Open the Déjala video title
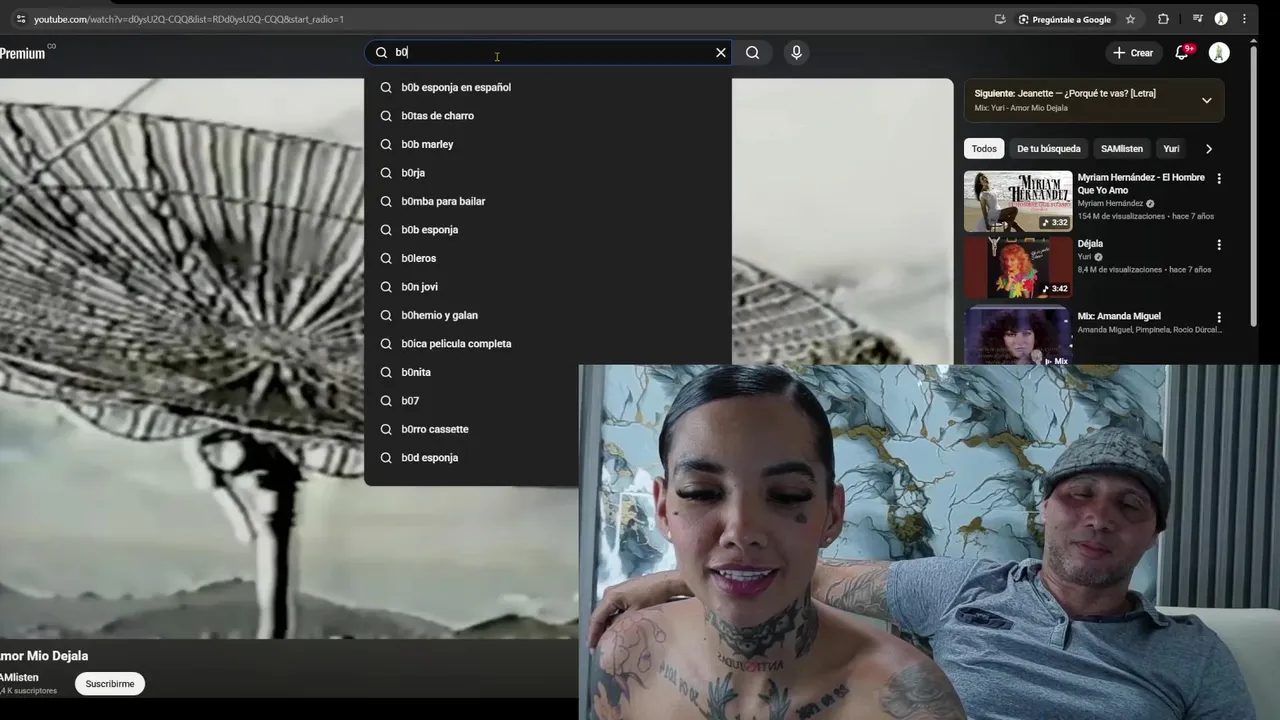 tap(1090, 244)
